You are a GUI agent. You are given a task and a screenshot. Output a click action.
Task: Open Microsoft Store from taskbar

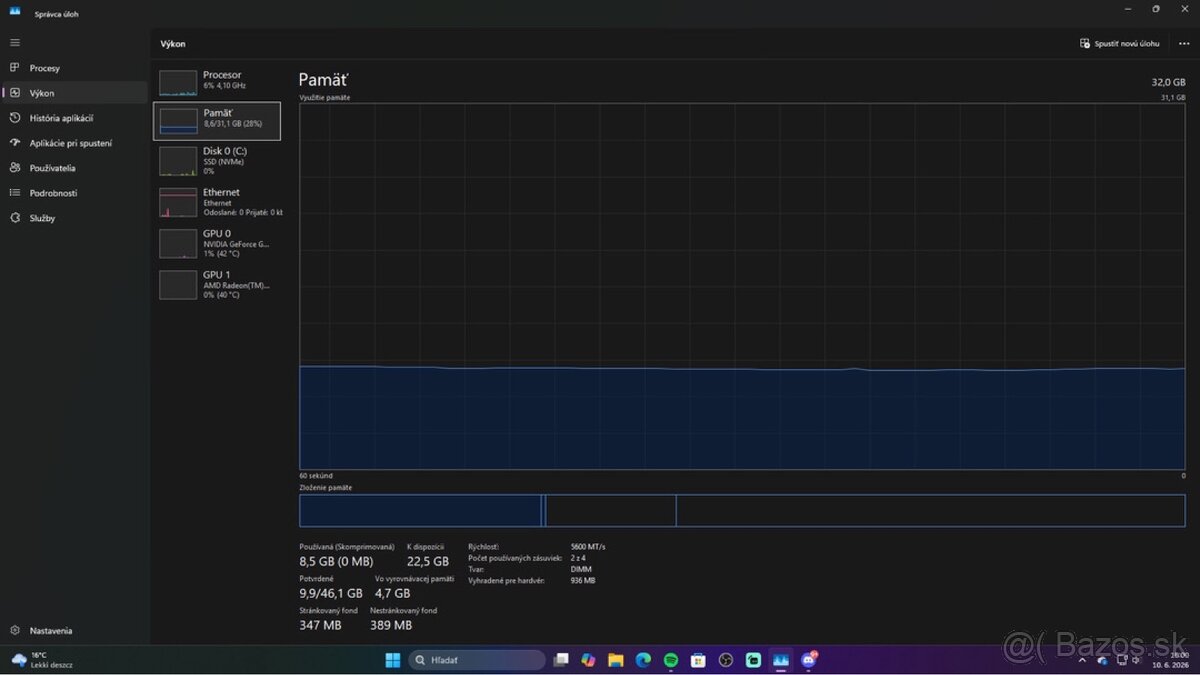698,660
